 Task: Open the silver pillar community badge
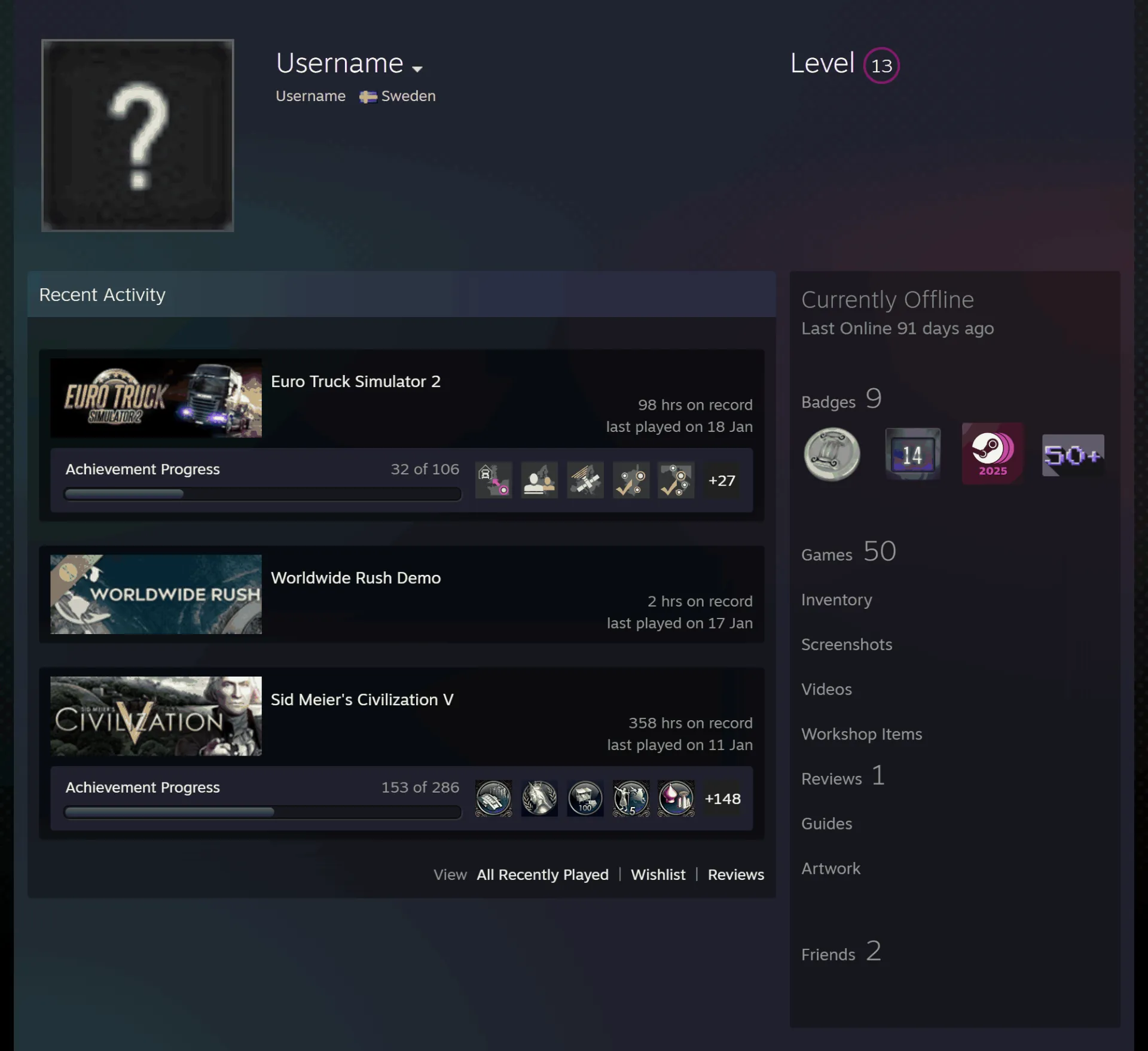[x=832, y=454]
